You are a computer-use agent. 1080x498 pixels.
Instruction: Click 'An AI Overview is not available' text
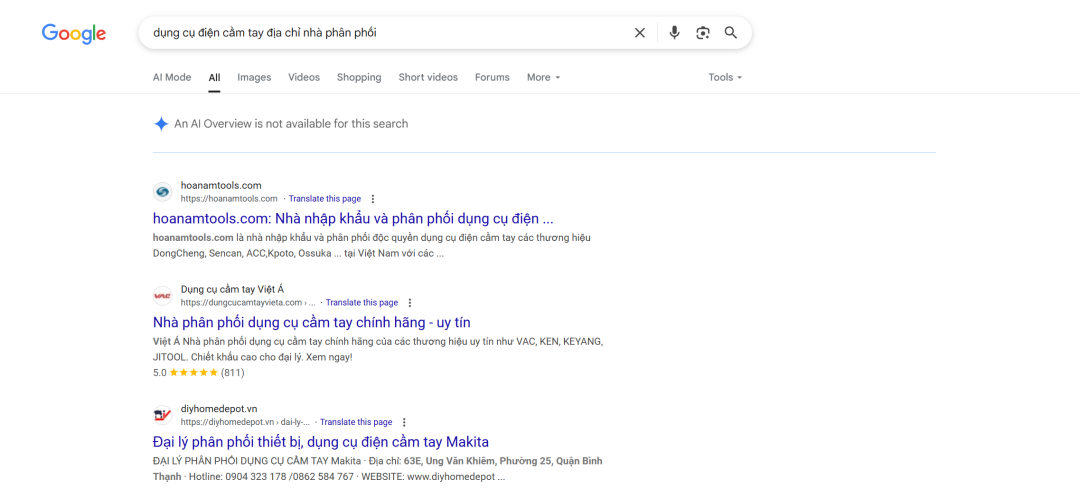coord(291,124)
